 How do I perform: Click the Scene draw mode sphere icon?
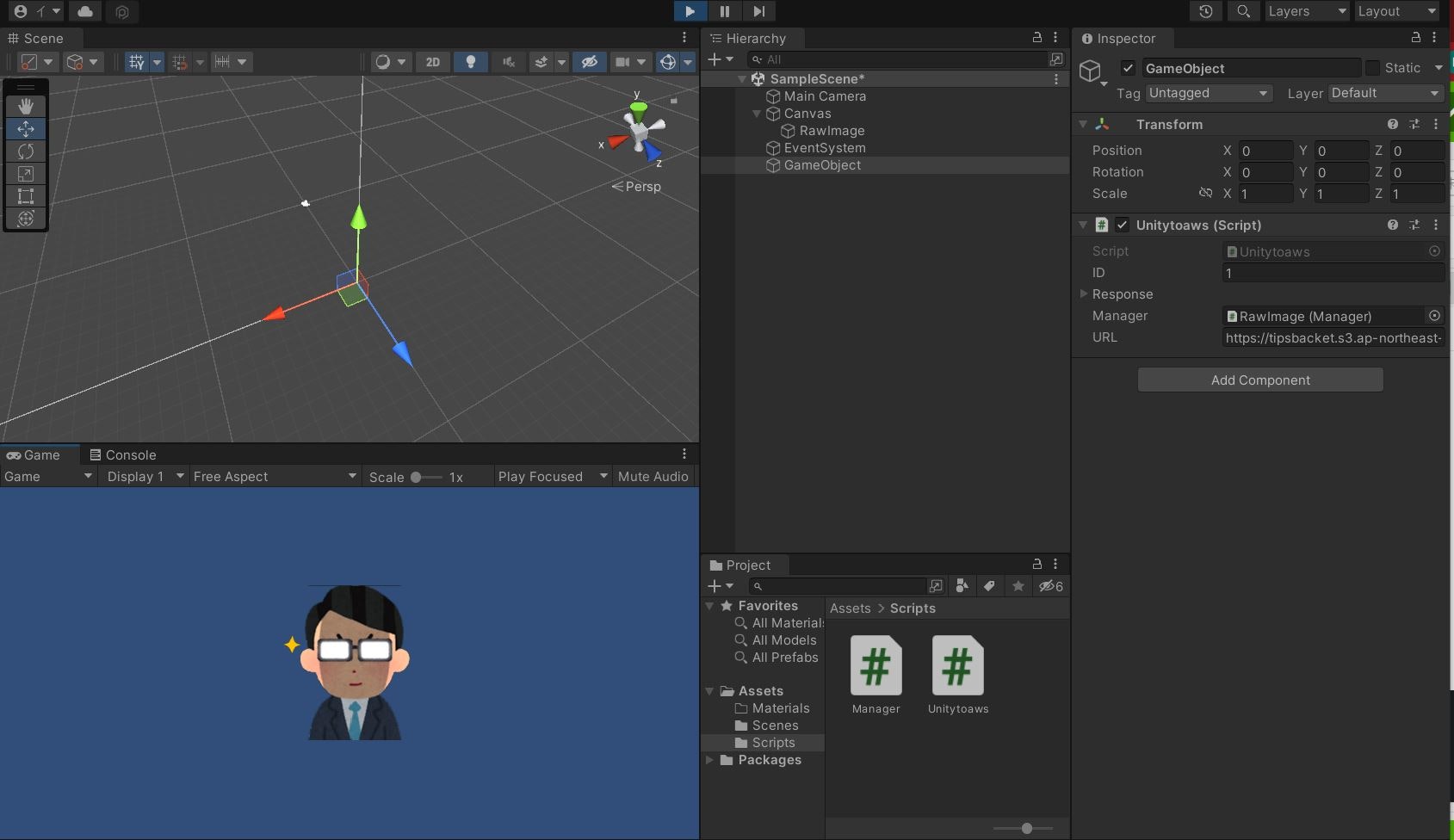coord(382,62)
